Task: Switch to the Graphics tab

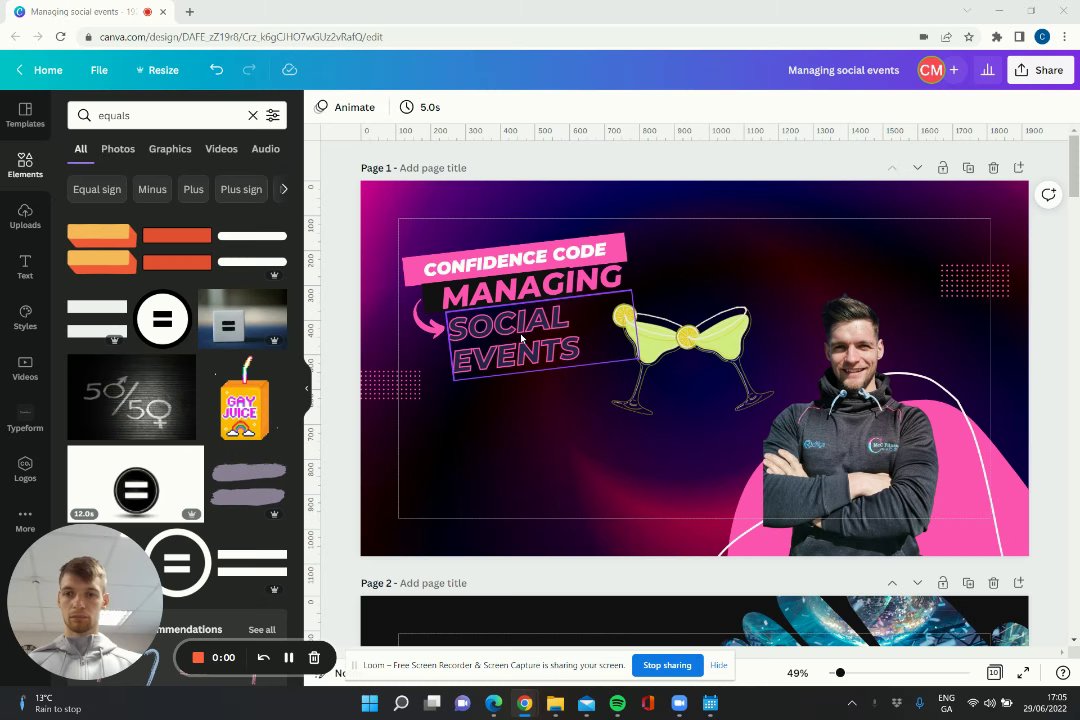Action: point(170,149)
